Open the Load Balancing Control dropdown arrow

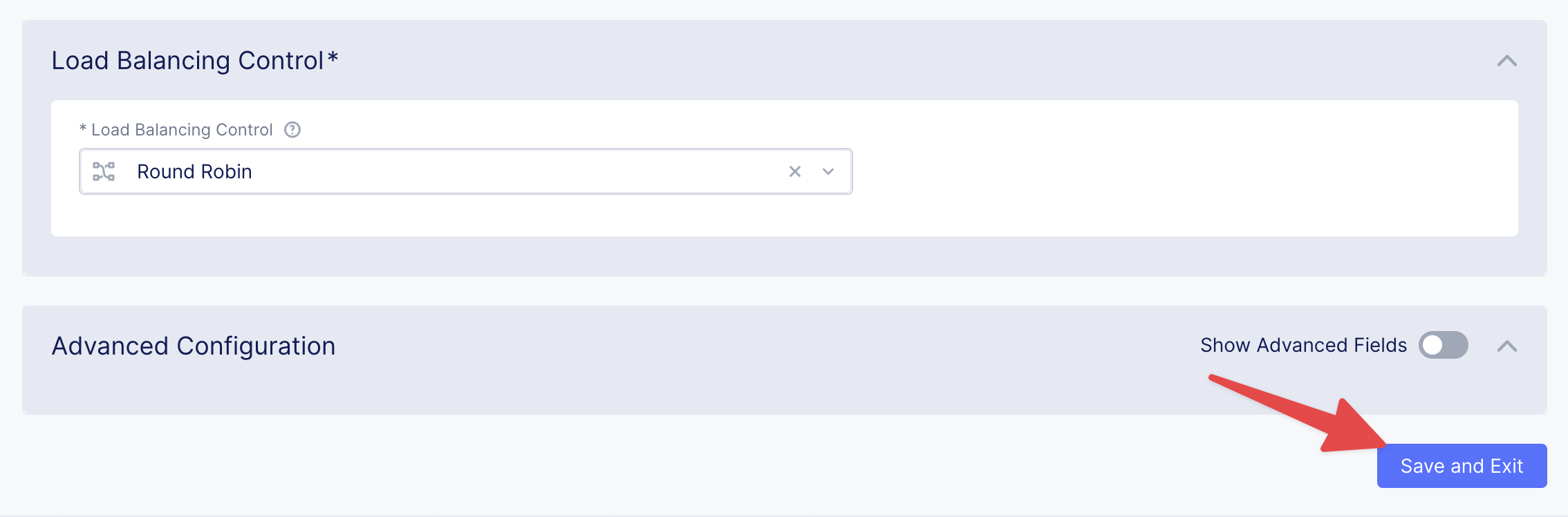(x=828, y=171)
